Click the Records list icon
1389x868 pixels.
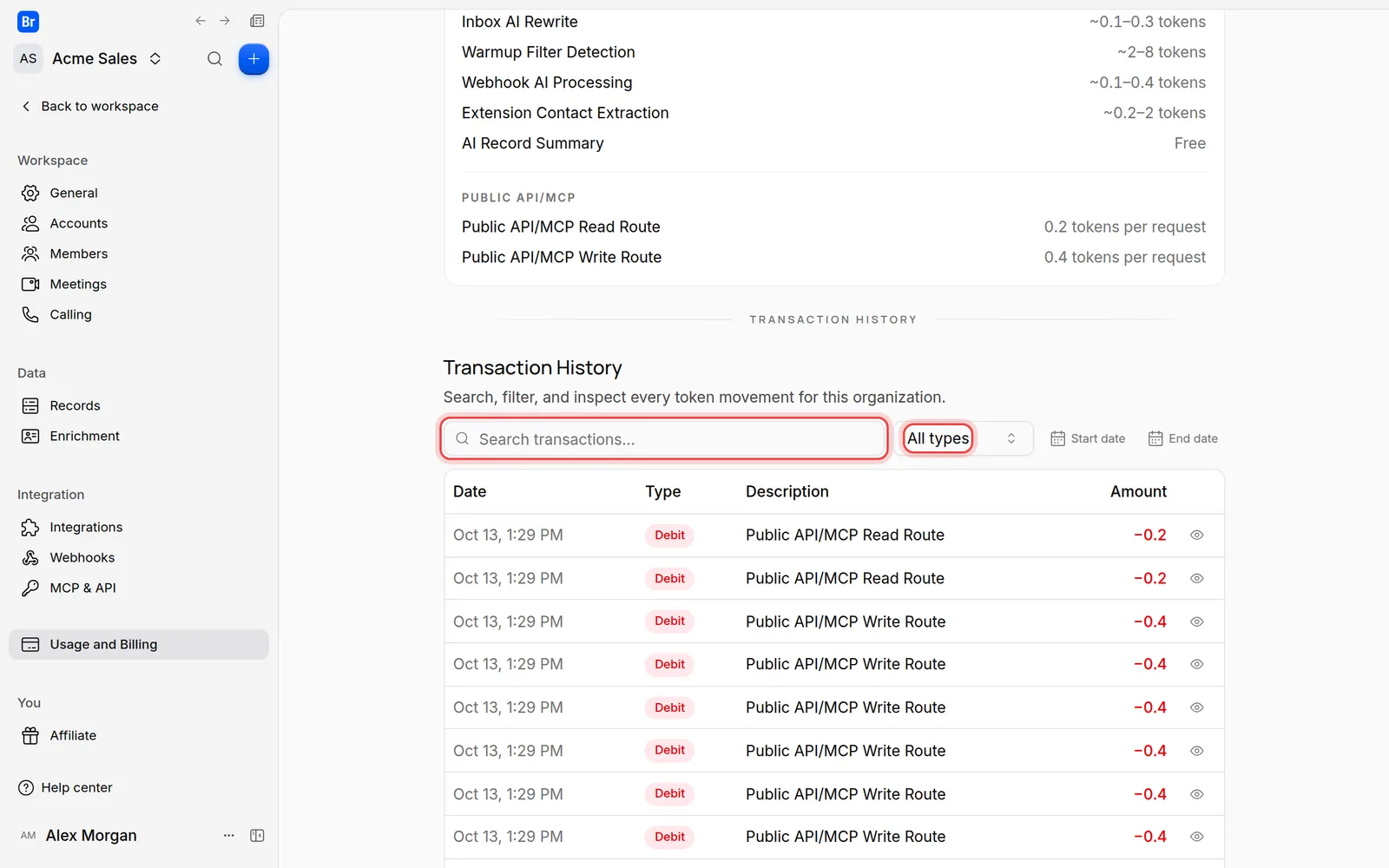point(30,405)
